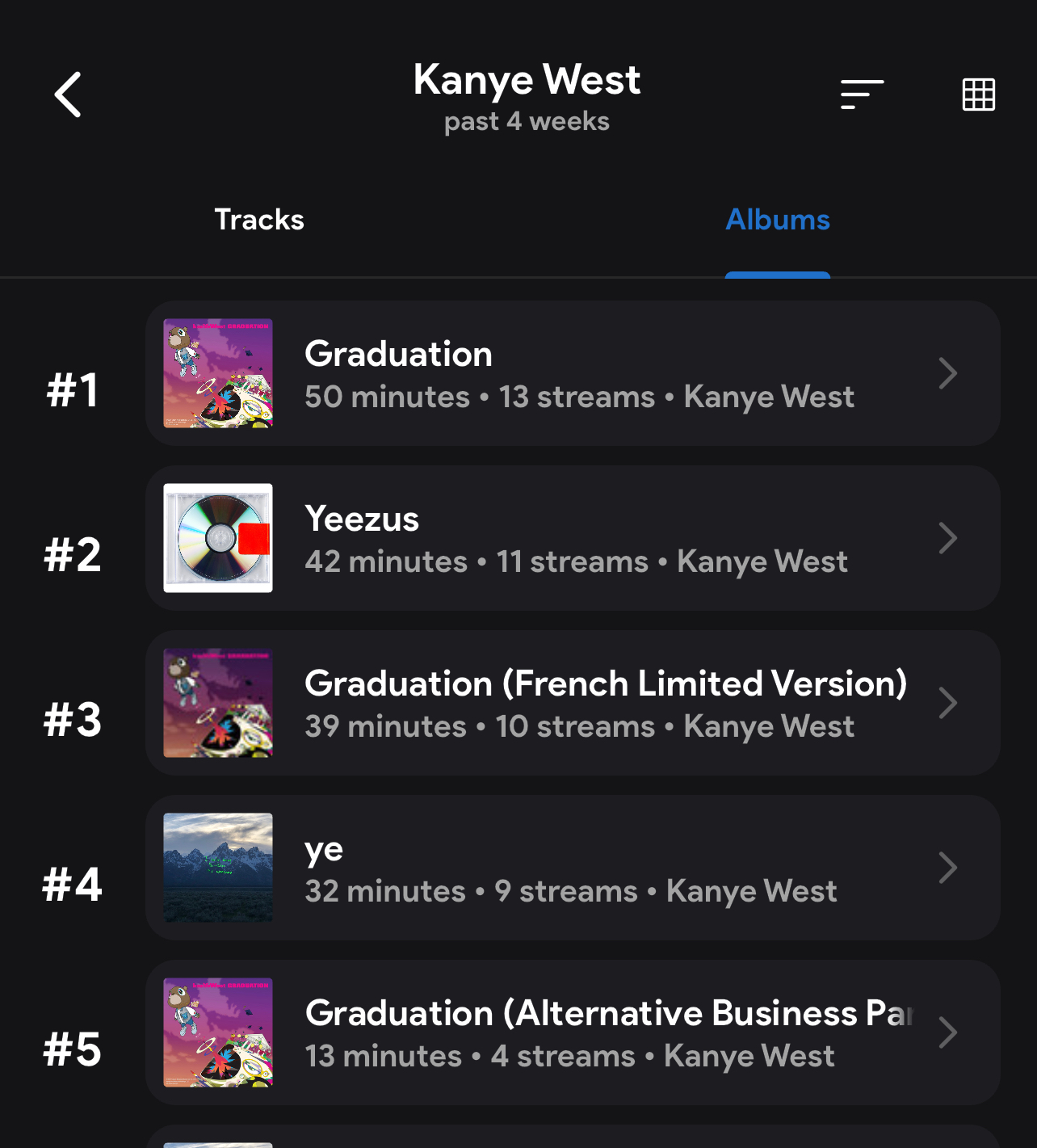Image resolution: width=1037 pixels, height=1148 pixels.
Task: Switch to grid view icon
Action: point(978,95)
